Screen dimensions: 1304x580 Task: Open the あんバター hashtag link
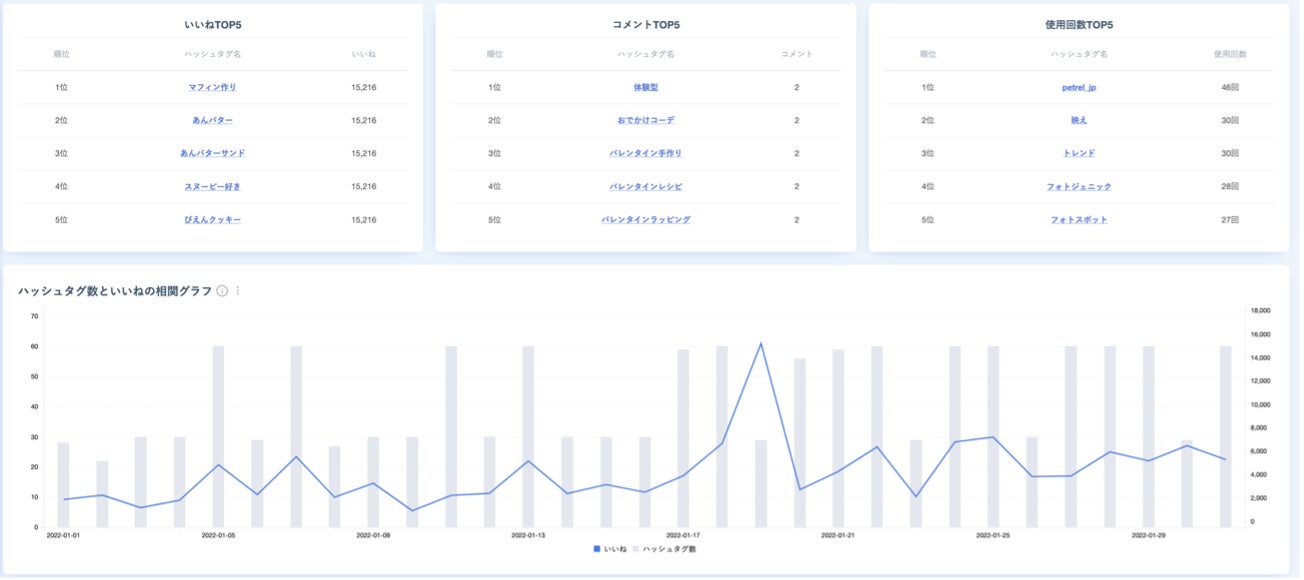212,120
